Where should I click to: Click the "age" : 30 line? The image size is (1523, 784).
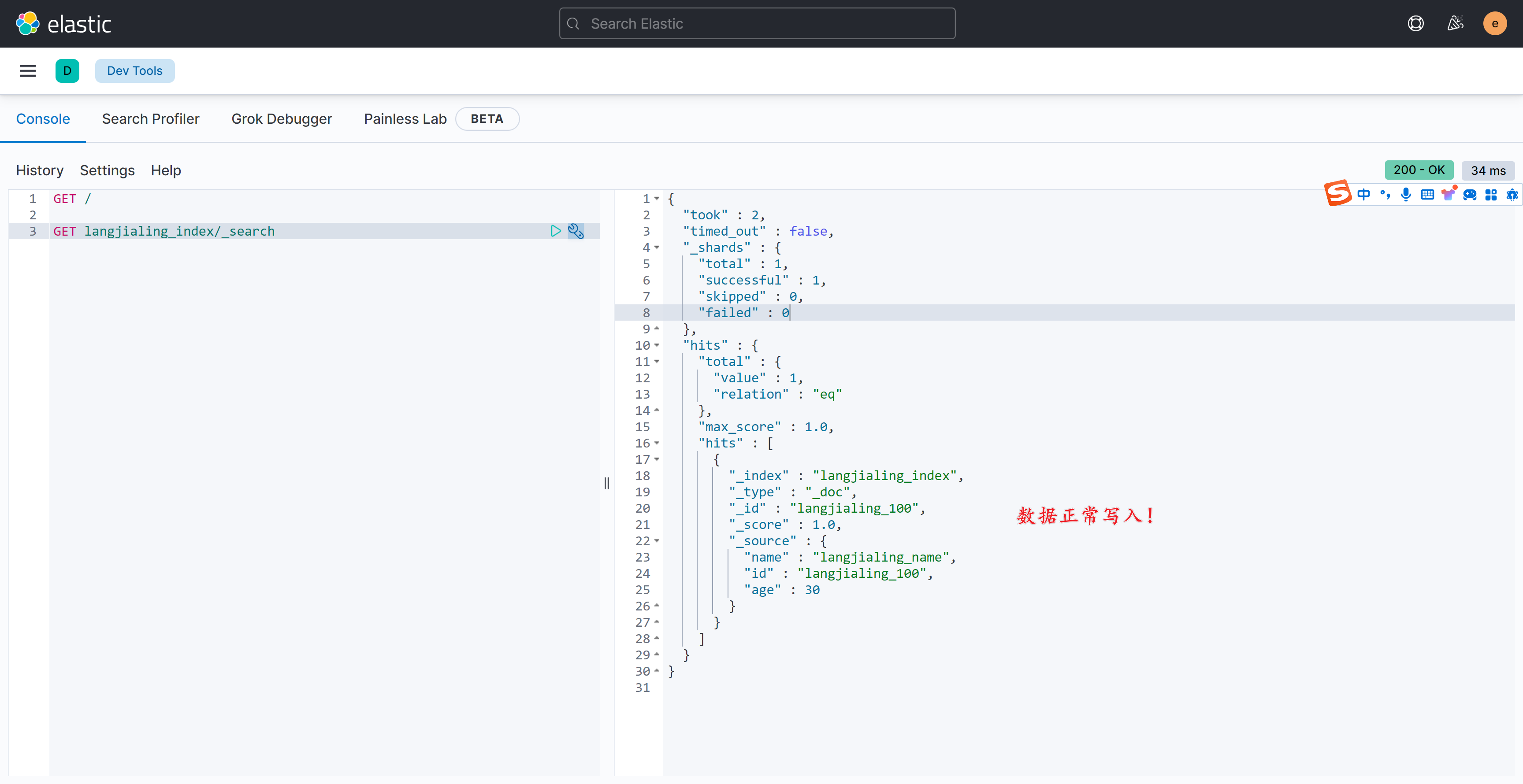point(782,590)
